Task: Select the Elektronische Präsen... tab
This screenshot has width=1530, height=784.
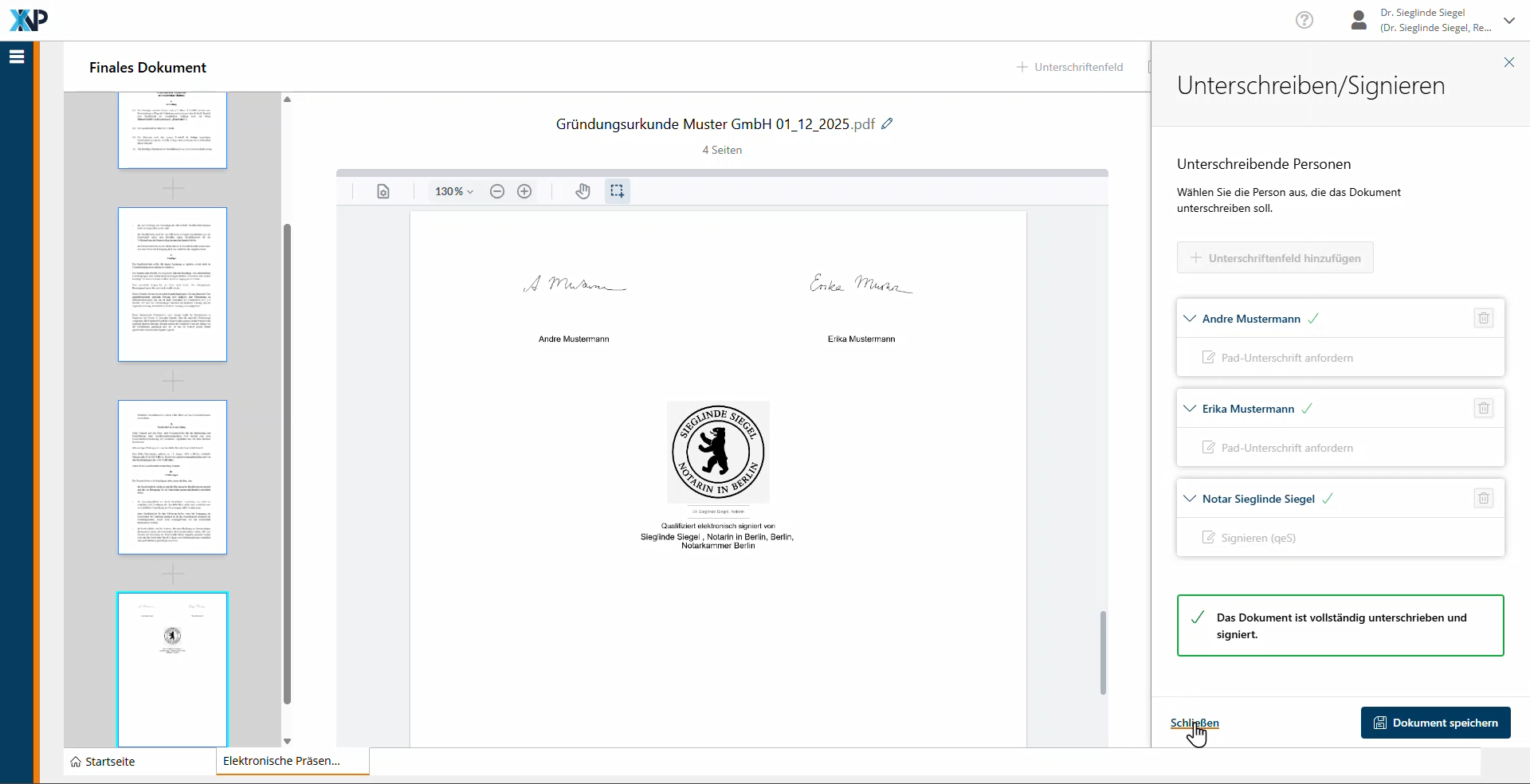Action: pyautogui.click(x=282, y=761)
